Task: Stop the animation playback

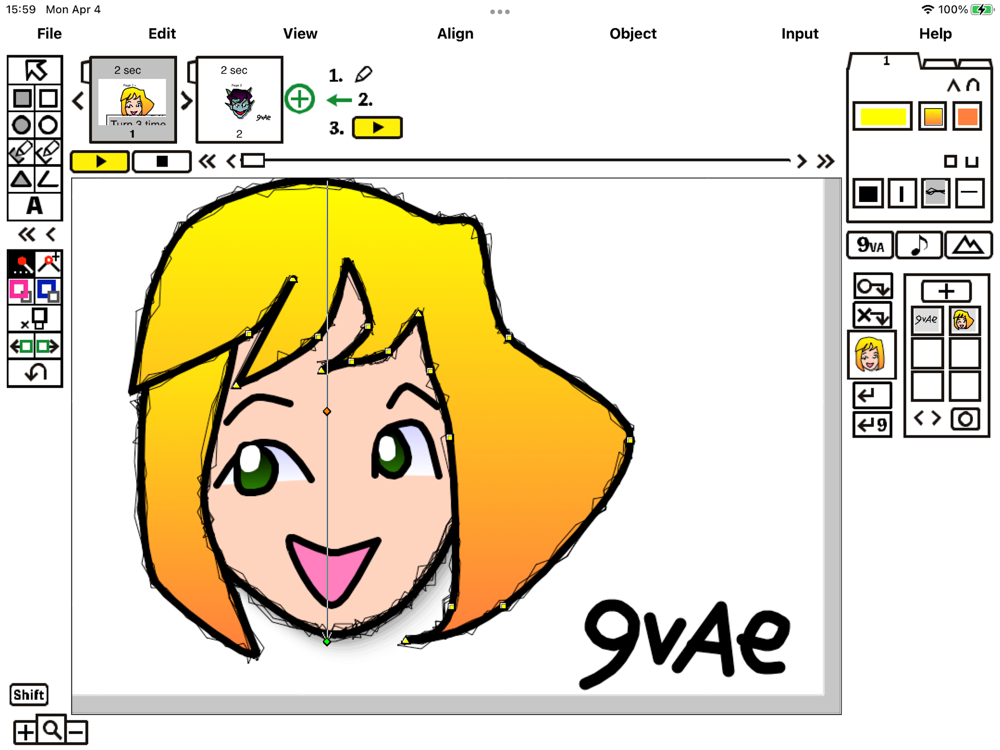Action: click(x=161, y=161)
